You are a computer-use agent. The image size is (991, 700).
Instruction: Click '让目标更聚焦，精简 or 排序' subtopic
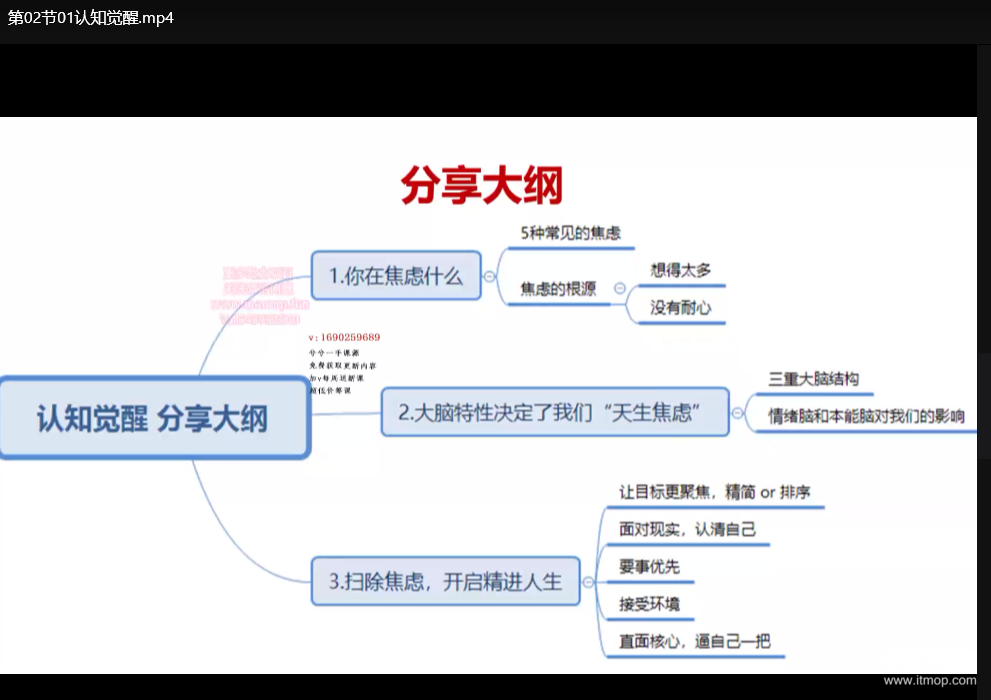714,492
